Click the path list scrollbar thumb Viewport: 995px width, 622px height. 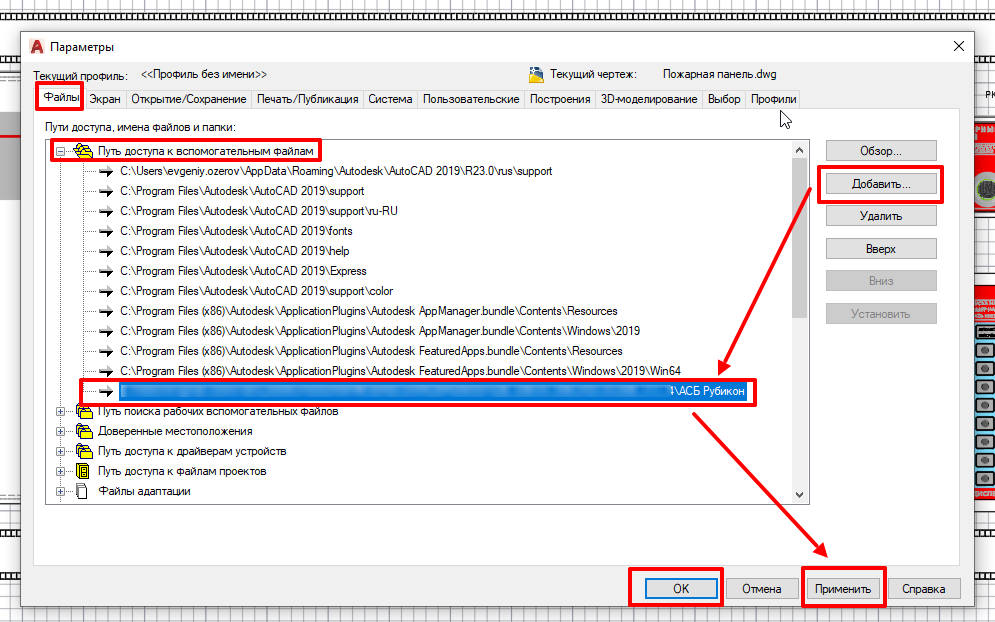click(x=799, y=238)
